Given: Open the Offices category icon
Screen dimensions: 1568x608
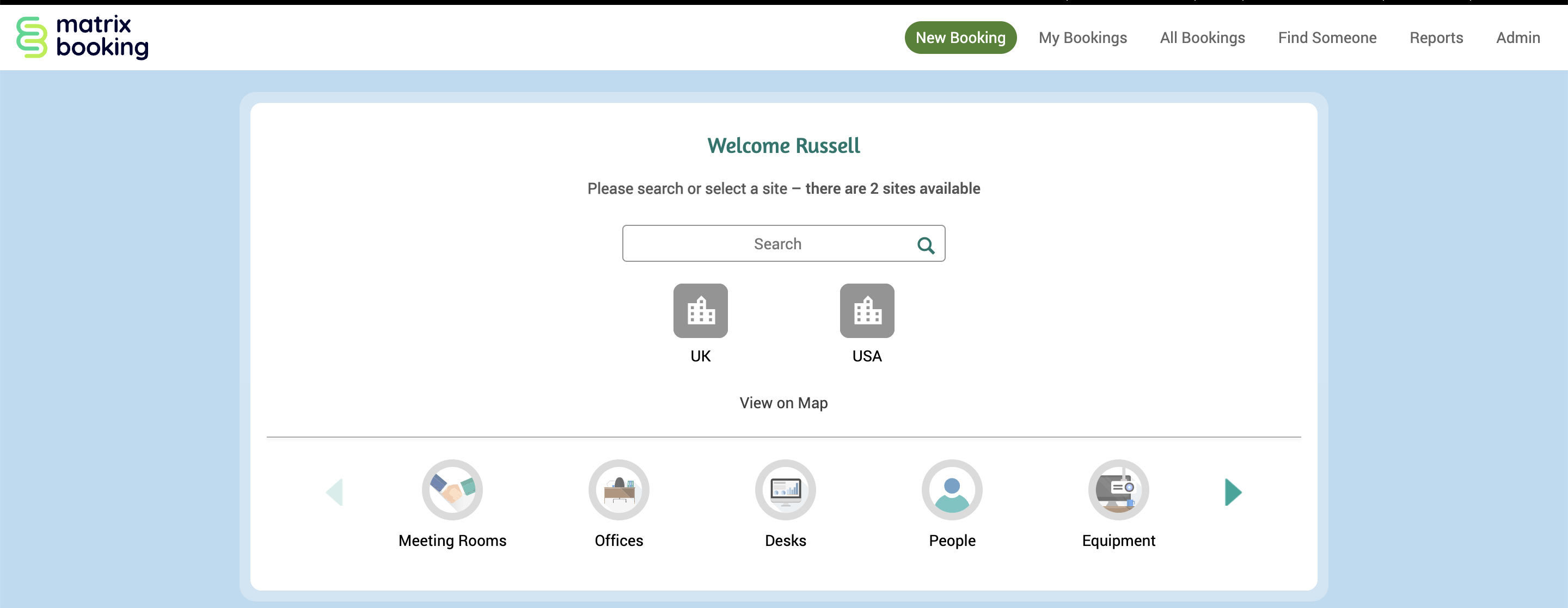Looking at the screenshot, I should (x=618, y=489).
